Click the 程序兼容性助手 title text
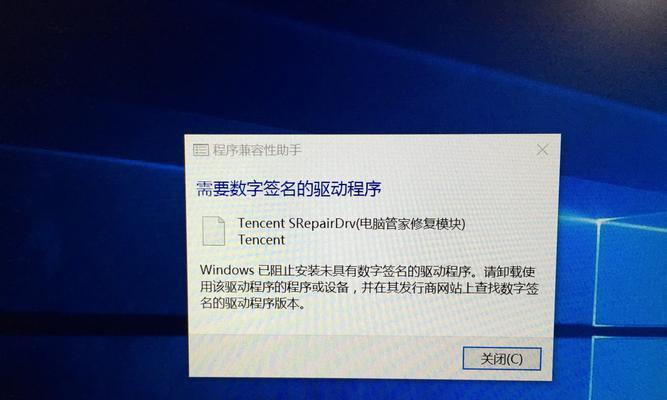This screenshot has height=400, width=667. click(x=257, y=150)
